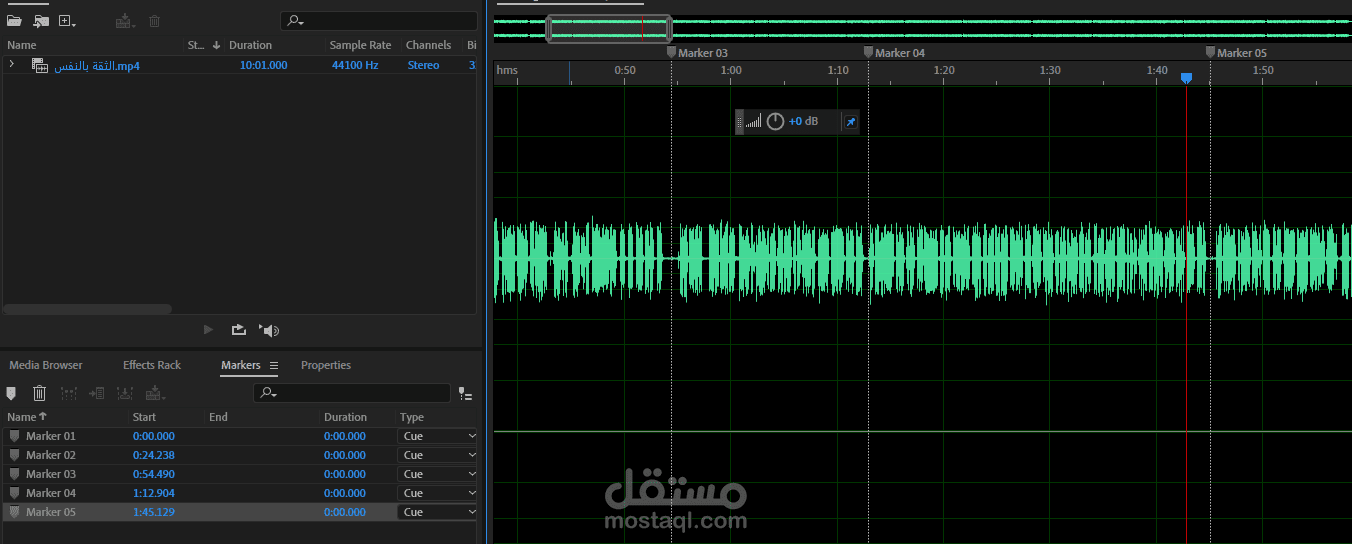Open the Markers panel hamburger menu

point(274,366)
